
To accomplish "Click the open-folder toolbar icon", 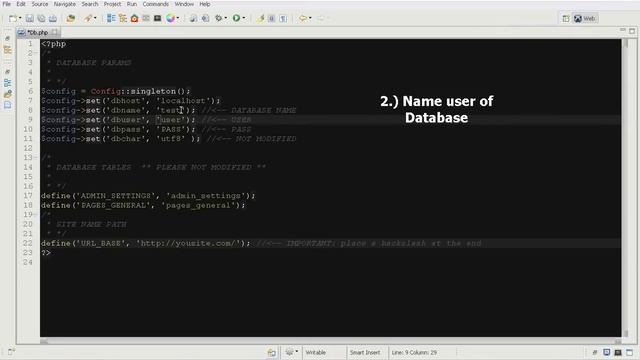I will coord(71,18).
